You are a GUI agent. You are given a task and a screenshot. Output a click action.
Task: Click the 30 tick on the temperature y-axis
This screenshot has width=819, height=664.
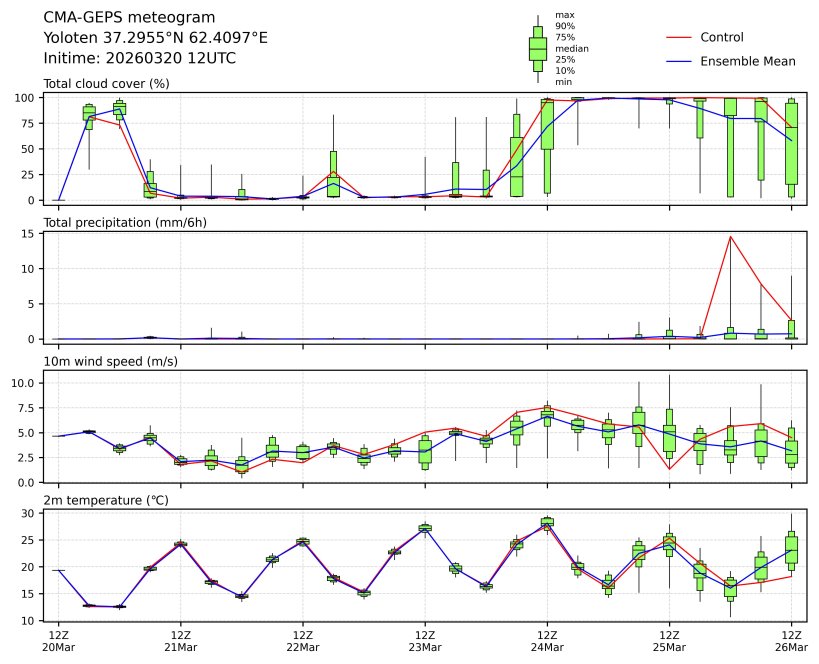pos(30,513)
